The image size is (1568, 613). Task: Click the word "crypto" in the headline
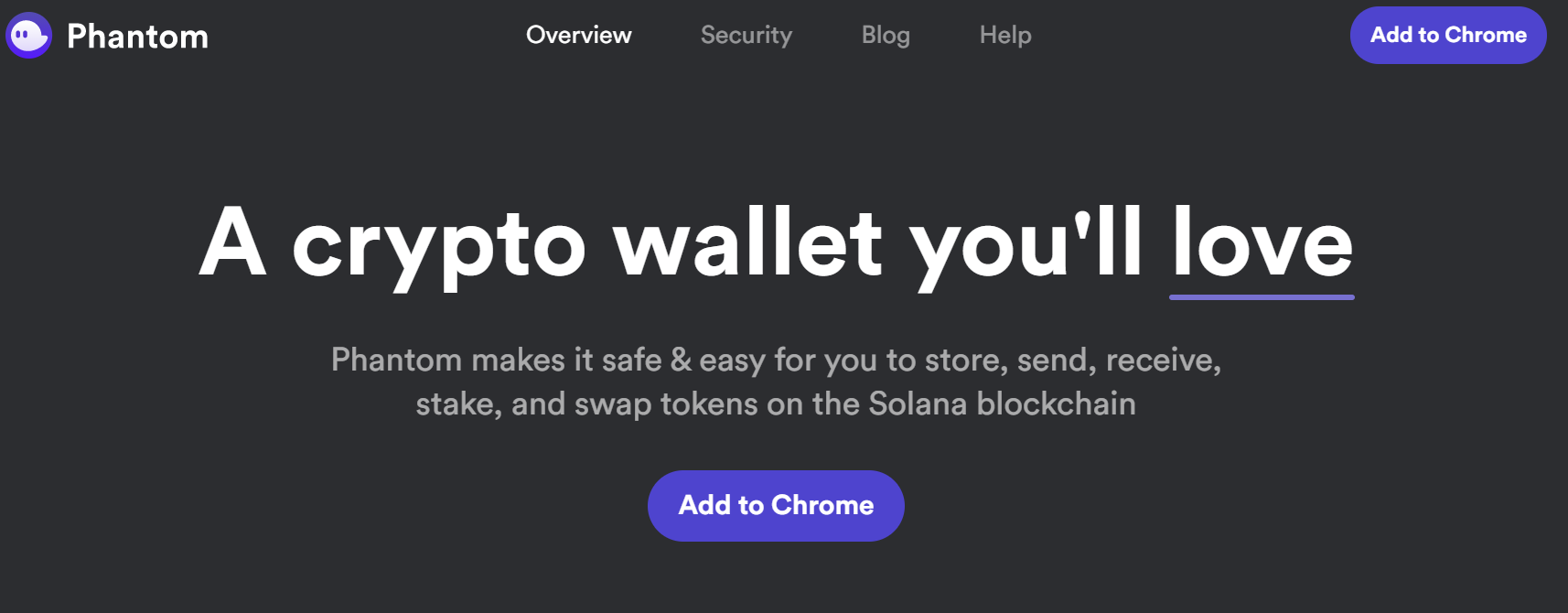(439, 247)
